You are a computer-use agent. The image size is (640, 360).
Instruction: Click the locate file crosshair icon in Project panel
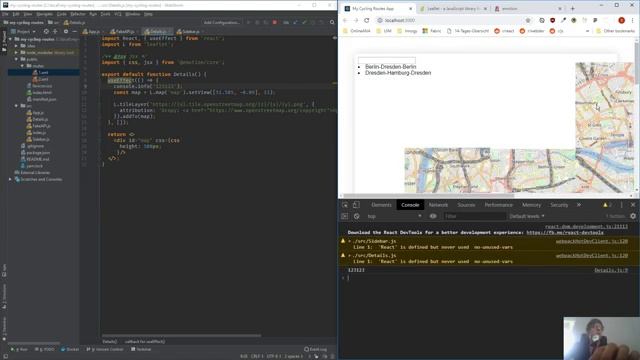pyautogui.click(x=46, y=31)
